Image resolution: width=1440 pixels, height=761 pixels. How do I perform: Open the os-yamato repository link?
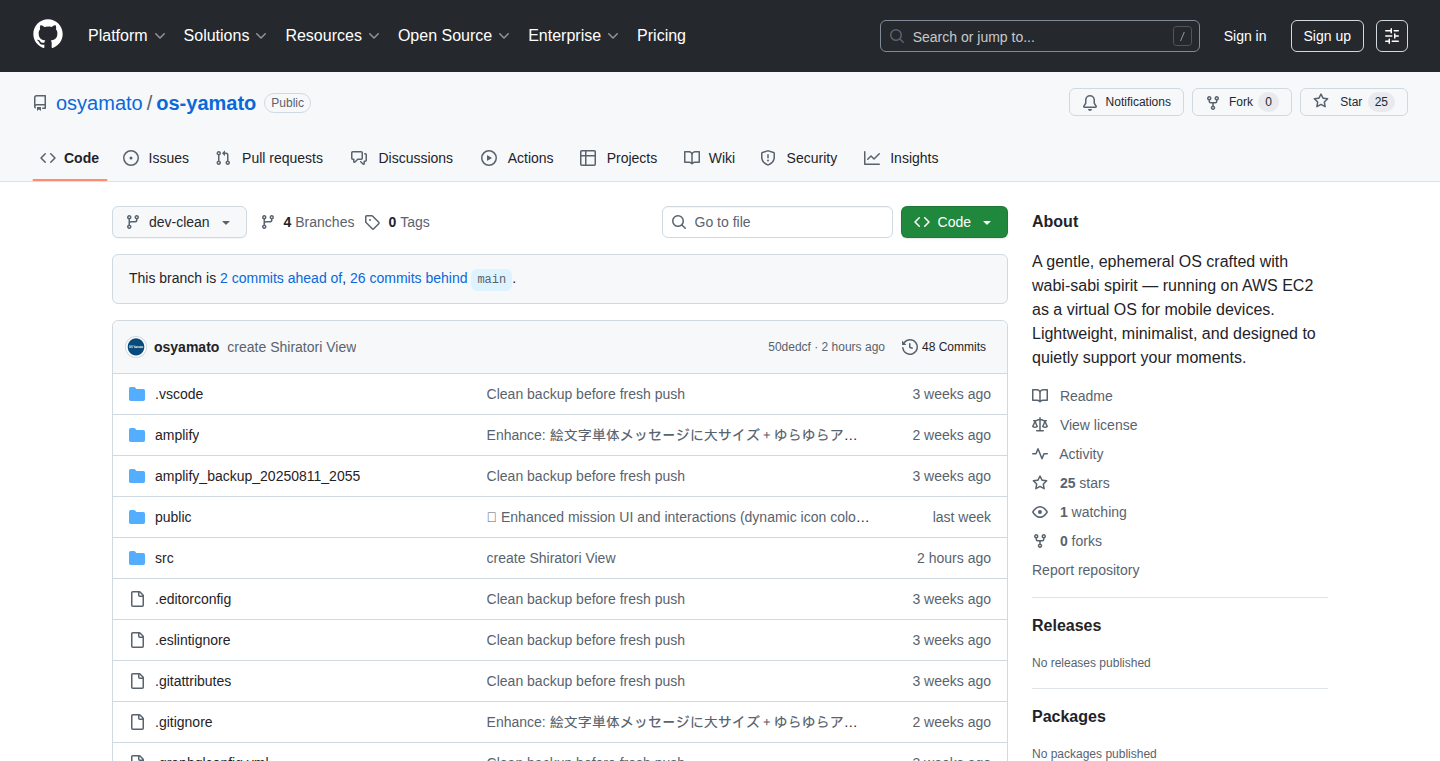[x=206, y=103]
